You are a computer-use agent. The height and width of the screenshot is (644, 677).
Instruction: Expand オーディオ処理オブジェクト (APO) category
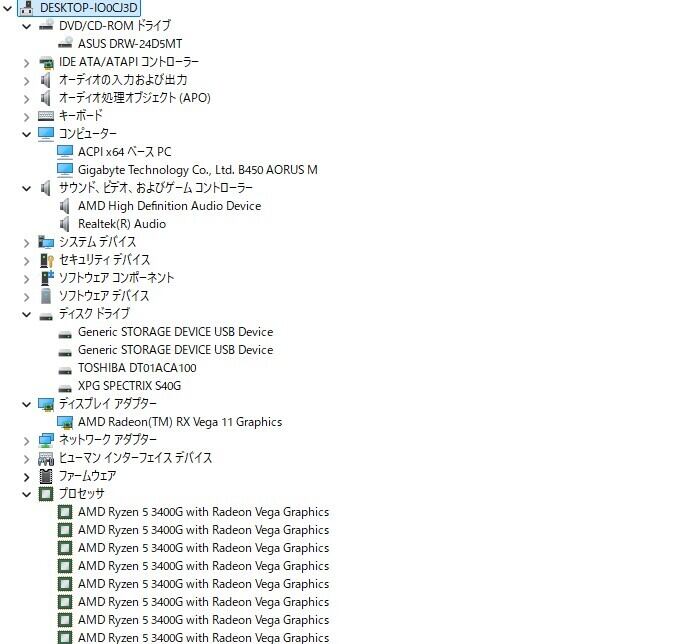(27, 99)
